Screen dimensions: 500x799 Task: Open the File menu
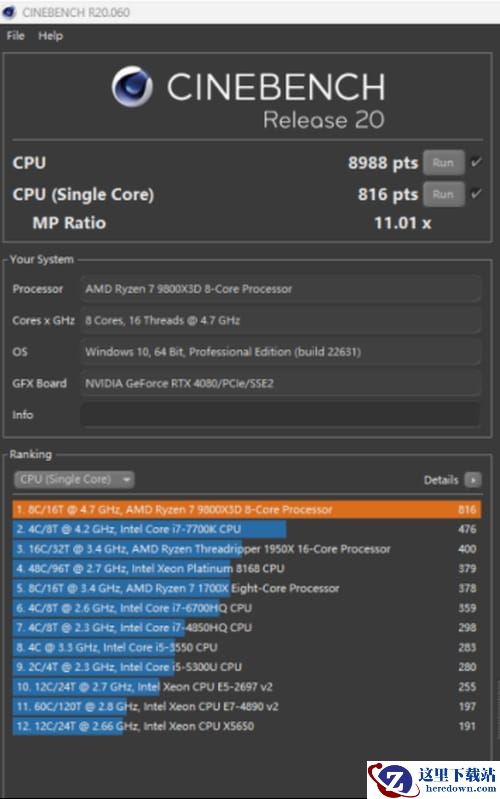coord(15,36)
